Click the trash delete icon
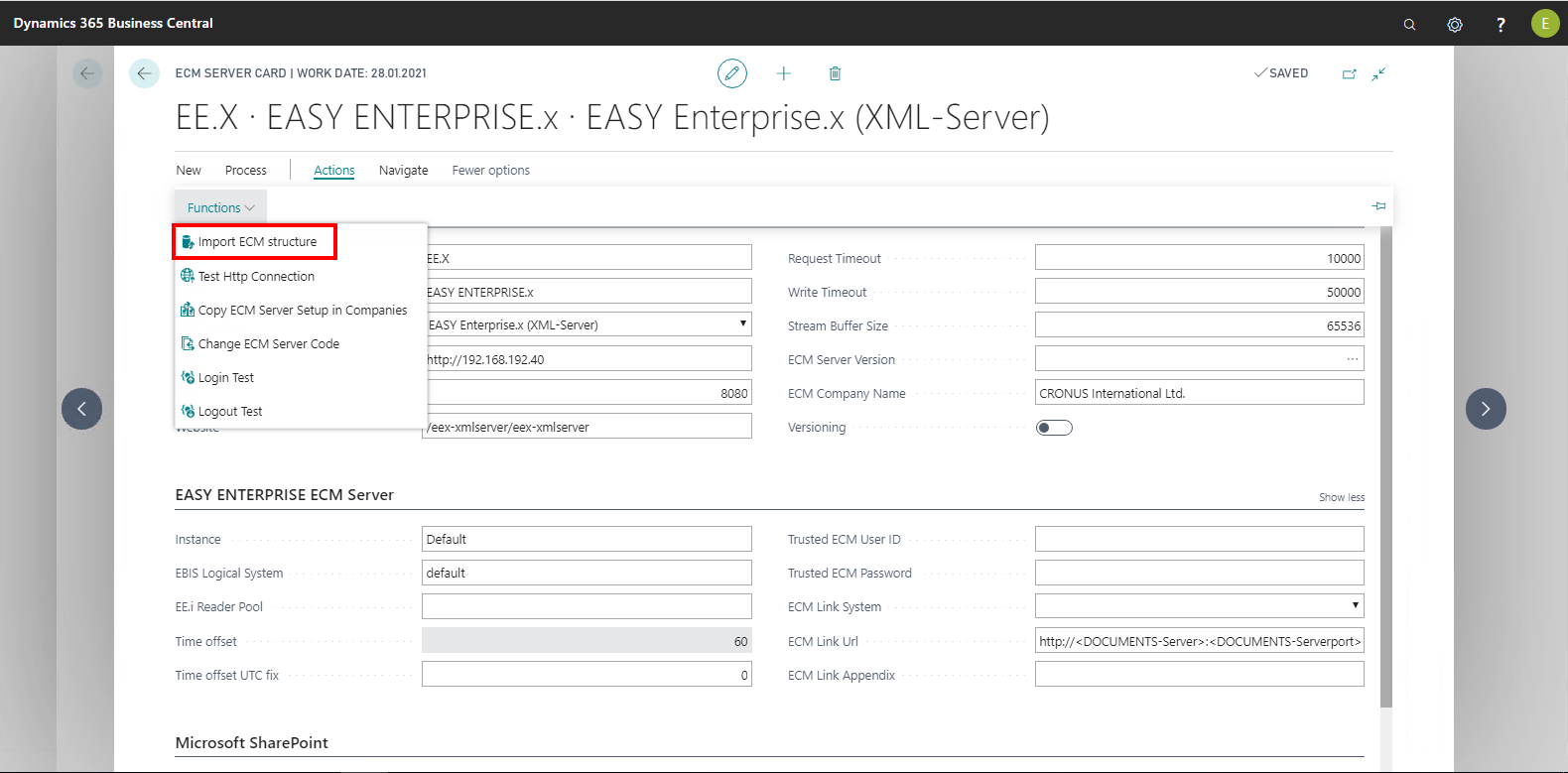This screenshot has width=1568, height=773. pos(835,73)
